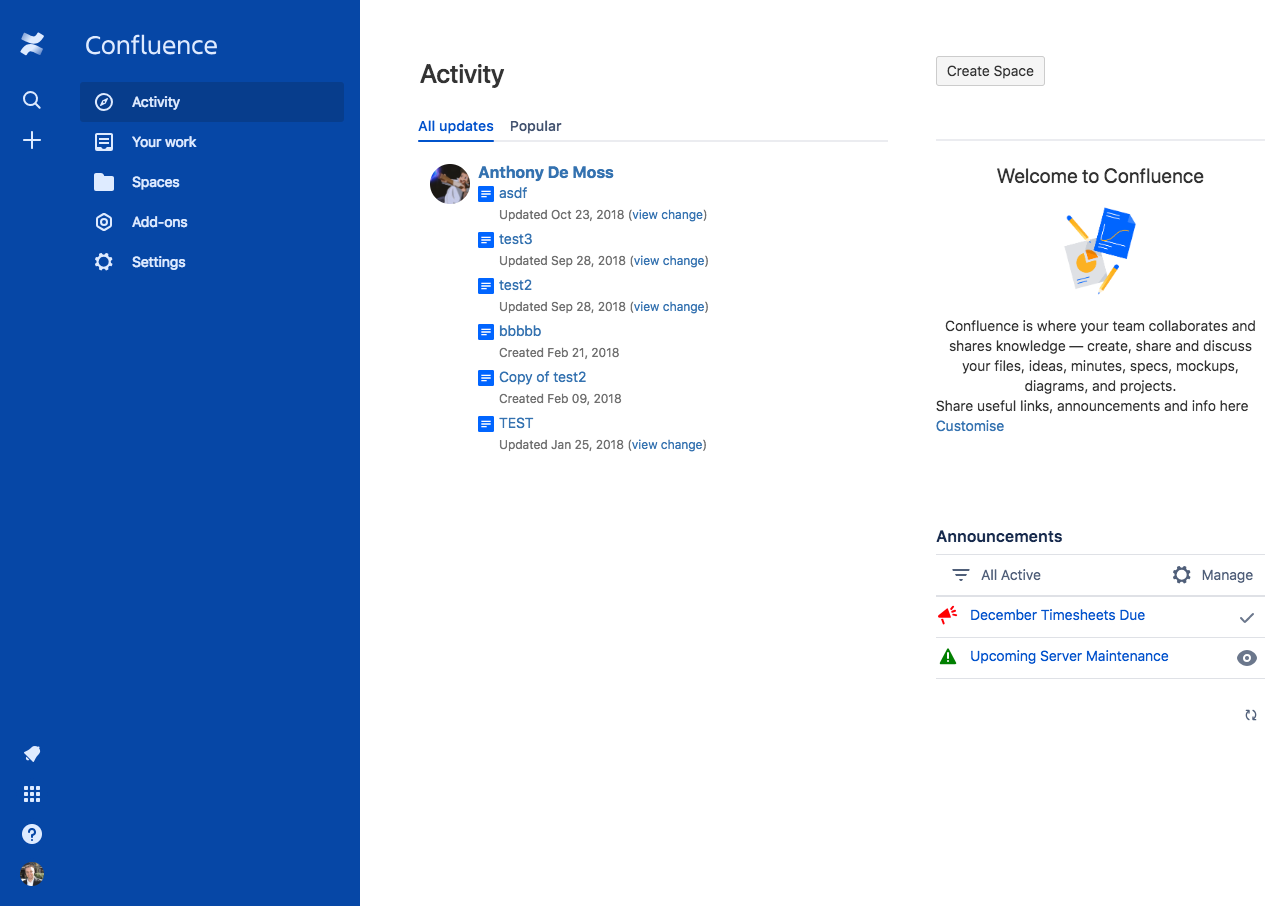Click the page icon next to asdf
This screenshot has width=1285, height=906.
click(x=486, y=194)
